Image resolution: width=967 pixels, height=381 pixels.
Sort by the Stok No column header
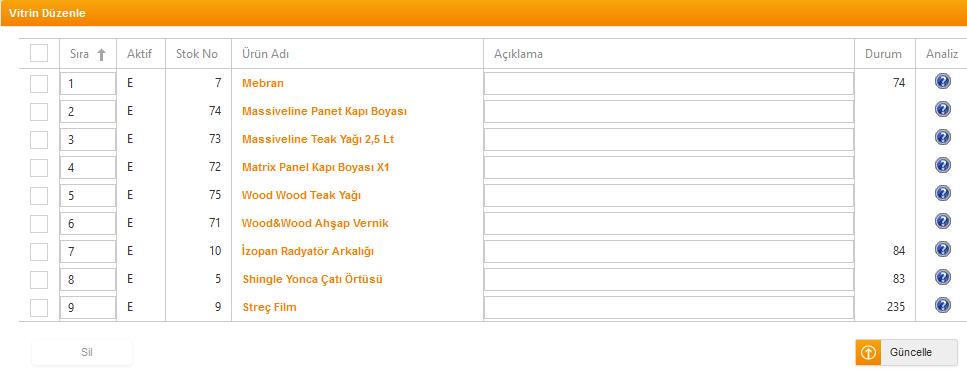197,54
